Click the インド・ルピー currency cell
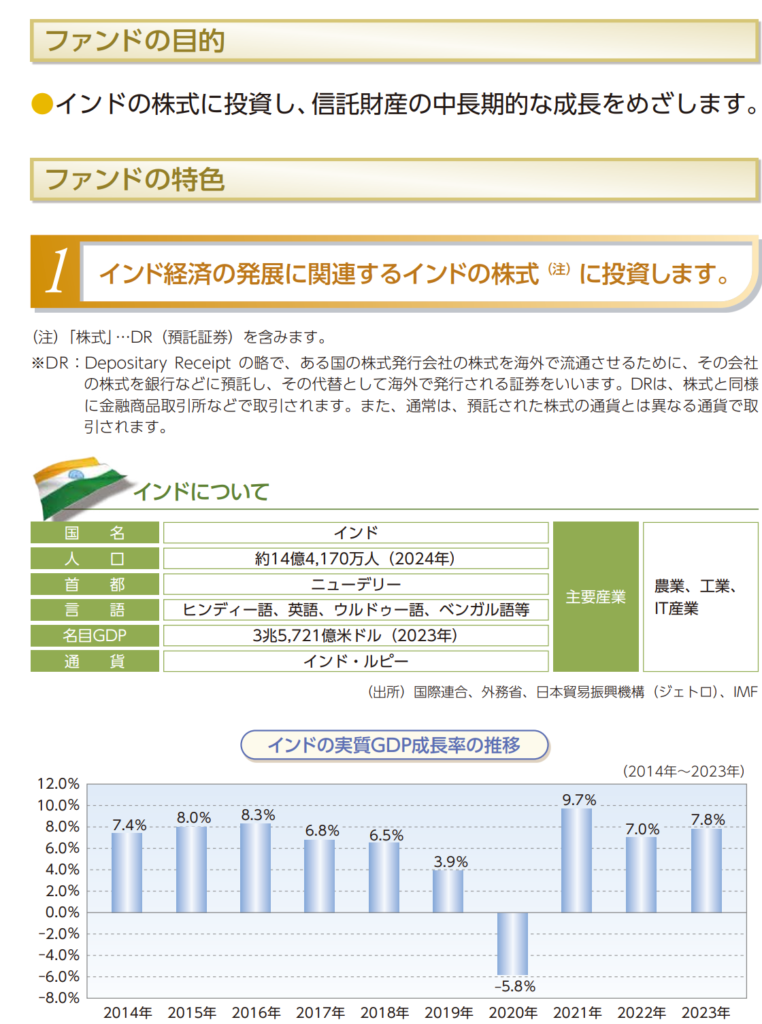762x1024 pixels. (x=355, y=661)
